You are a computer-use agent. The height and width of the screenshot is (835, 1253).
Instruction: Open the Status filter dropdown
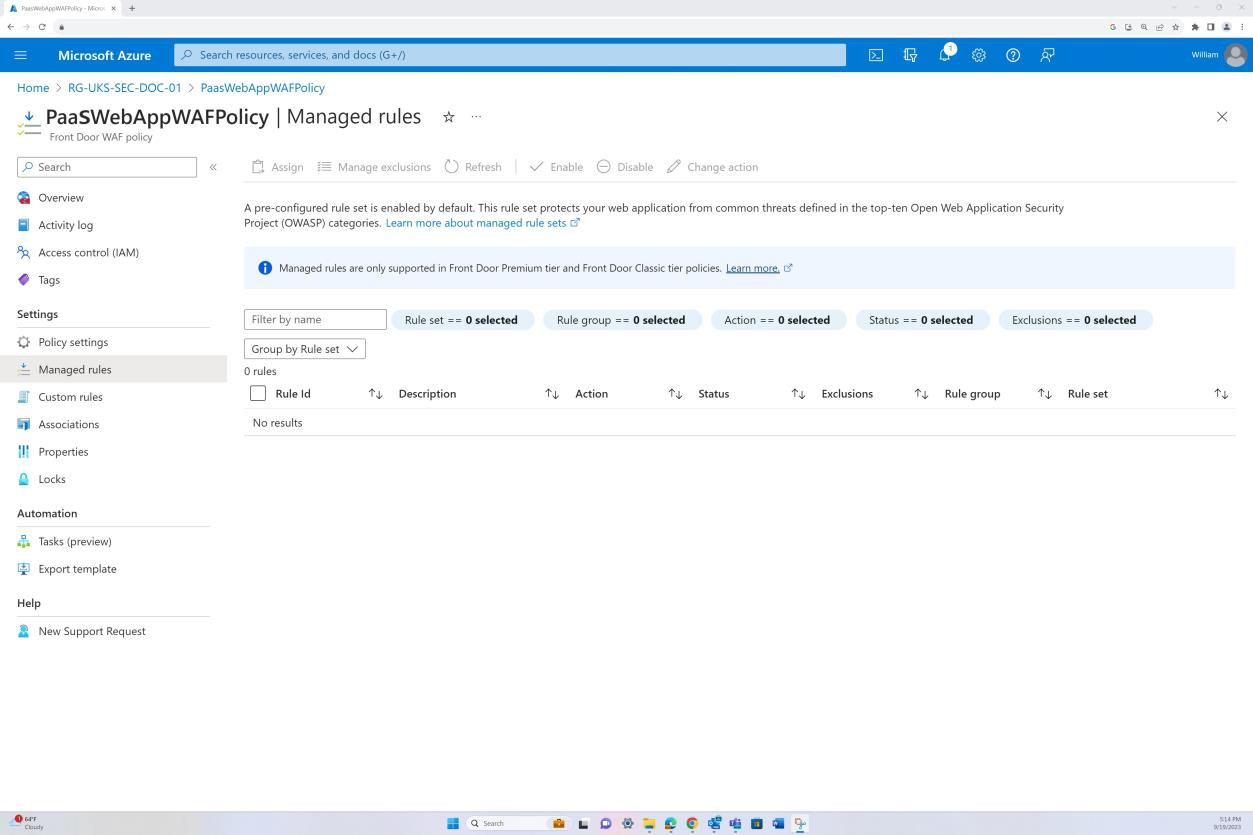[921, 319]
